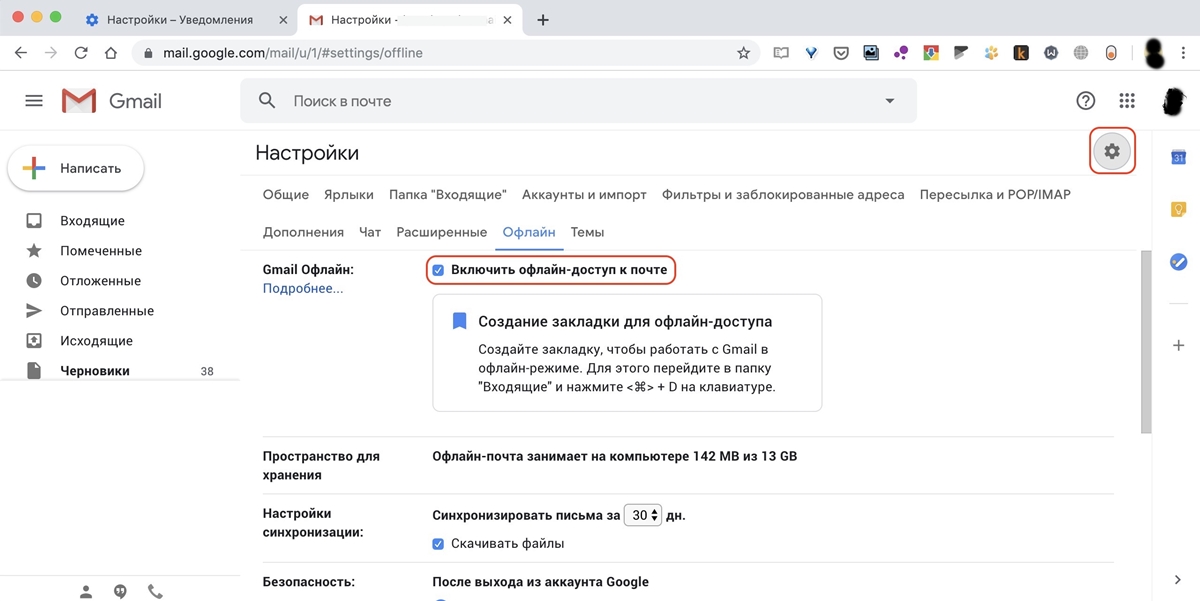
Task: Open the Snoozed folder
Action: pyautogui.click(x=100, y=281)
